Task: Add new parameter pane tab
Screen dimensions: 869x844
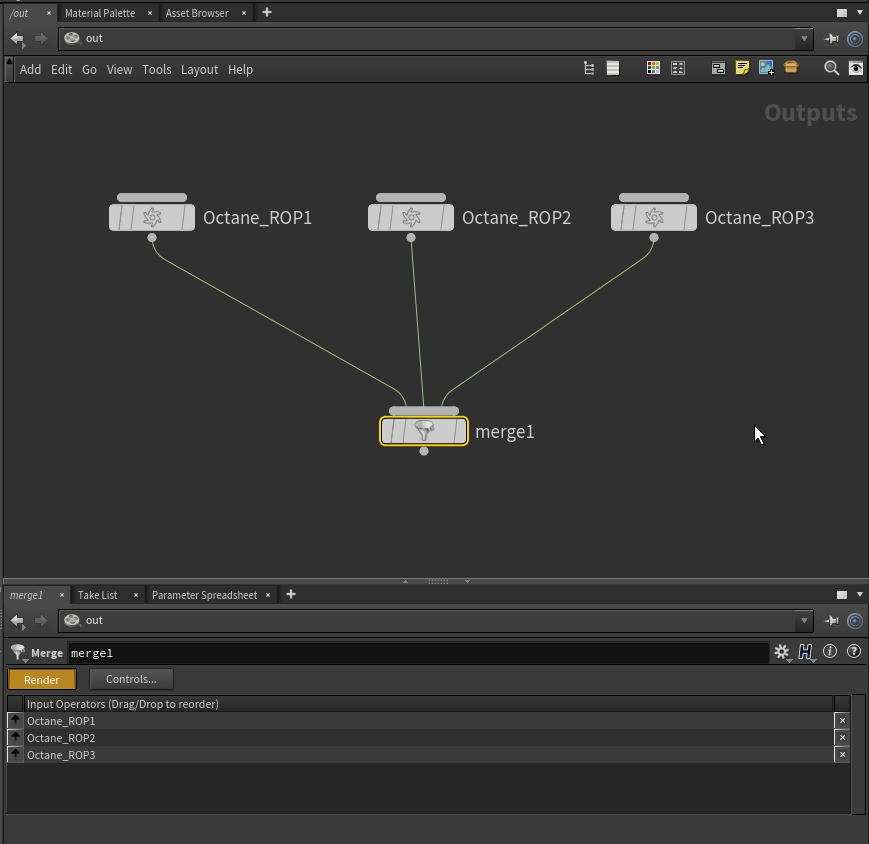Action: [x=291, y=594]
